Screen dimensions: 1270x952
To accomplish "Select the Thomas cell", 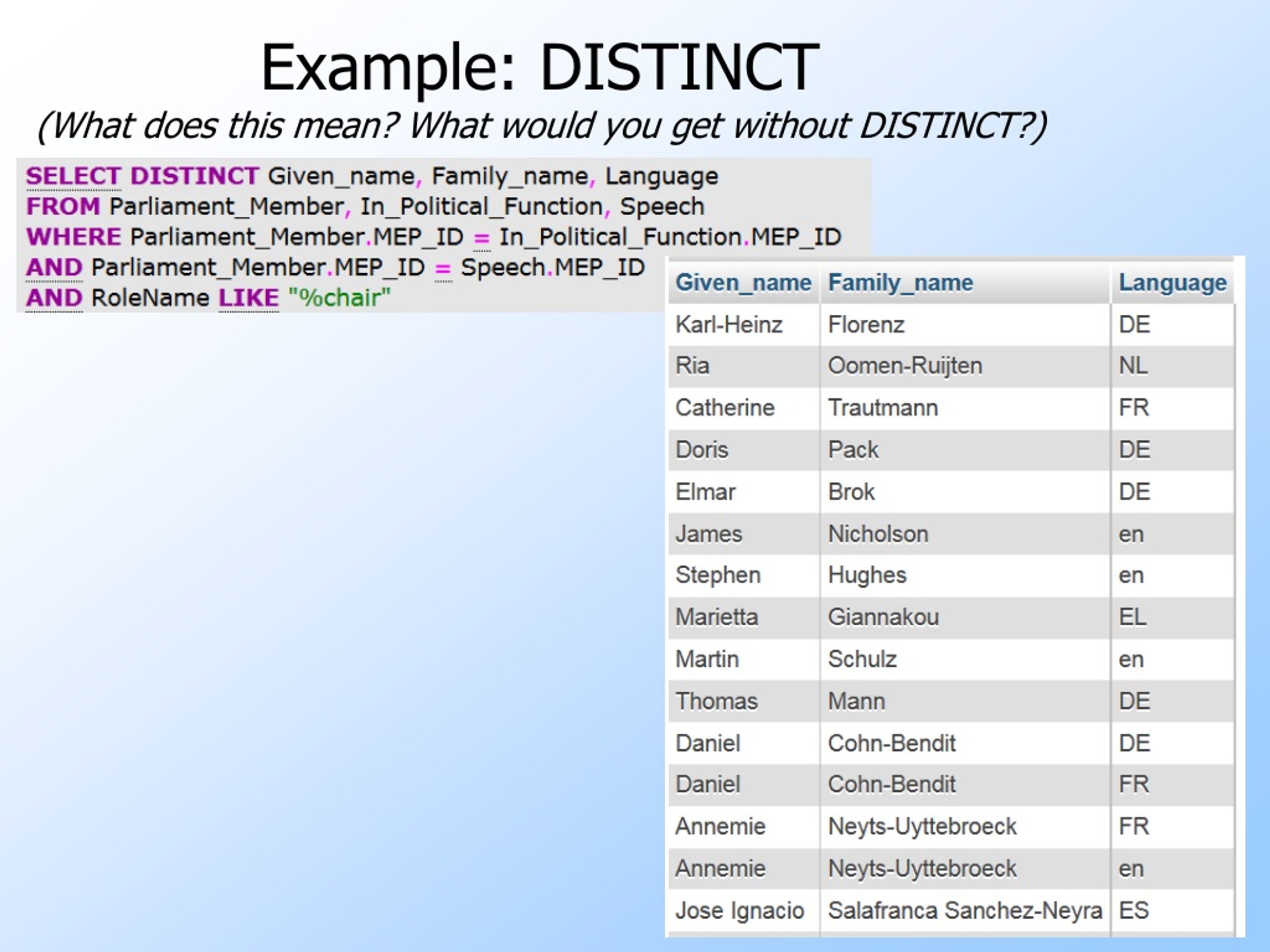I will (x=744, y=701).
